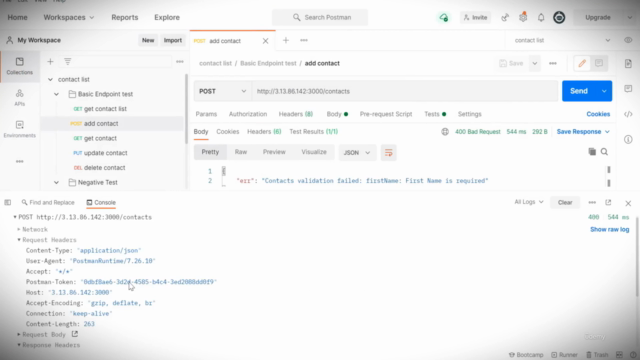Open the Environments sidebar panel
Screen dimensions: 640x360
click(20, 129)
